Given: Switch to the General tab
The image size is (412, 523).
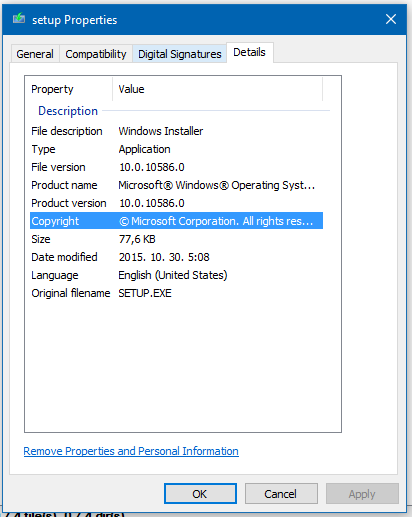Looking at the screenshot, I should 35,54.
